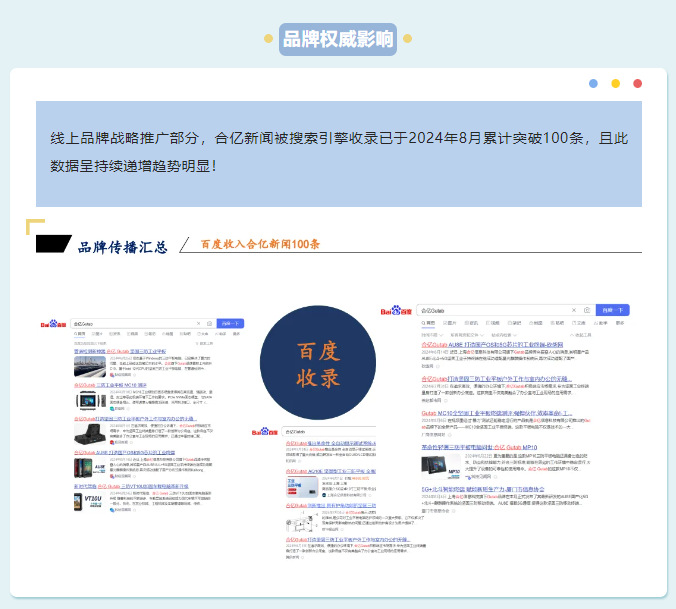Select 更多 tab in left screenshot
This screenshot has width=676, height=609.
coord(237,334)
